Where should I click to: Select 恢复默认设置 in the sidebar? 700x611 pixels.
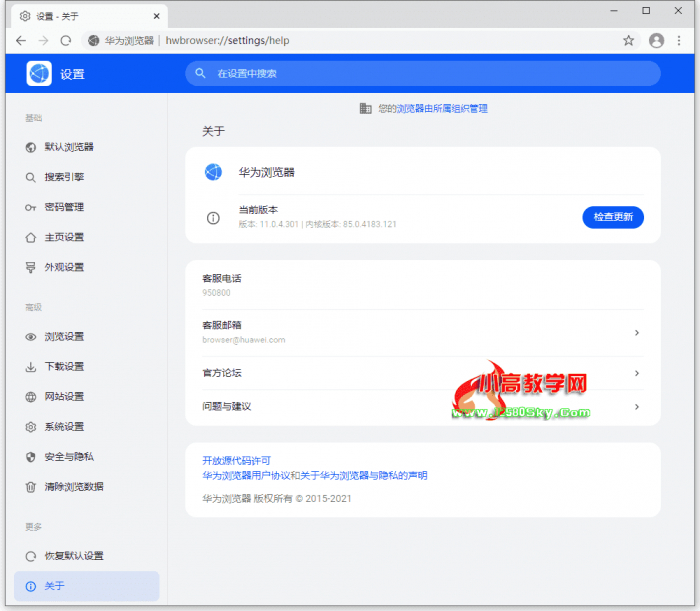[x=87, y=556]
